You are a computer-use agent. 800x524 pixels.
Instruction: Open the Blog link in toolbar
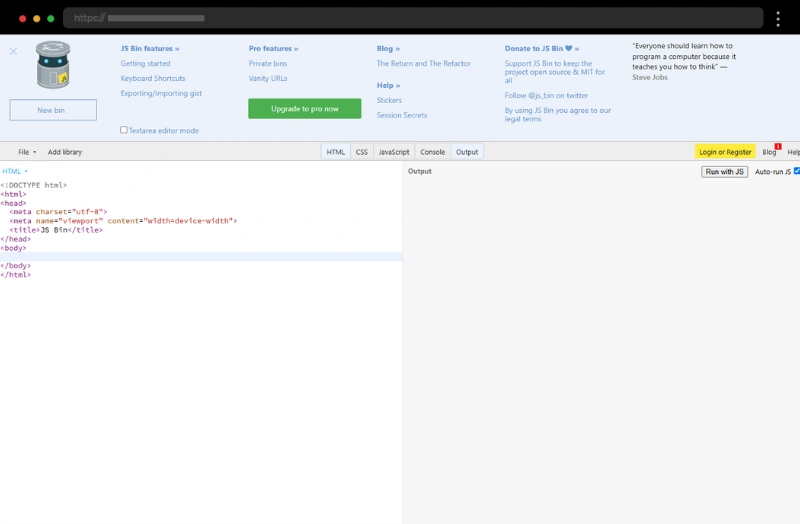tap(769, 152)
